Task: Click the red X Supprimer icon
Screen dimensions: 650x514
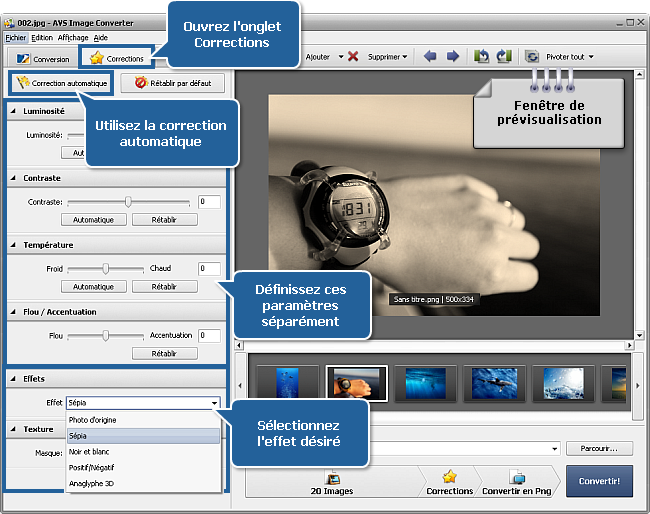Action: point(353,57)
